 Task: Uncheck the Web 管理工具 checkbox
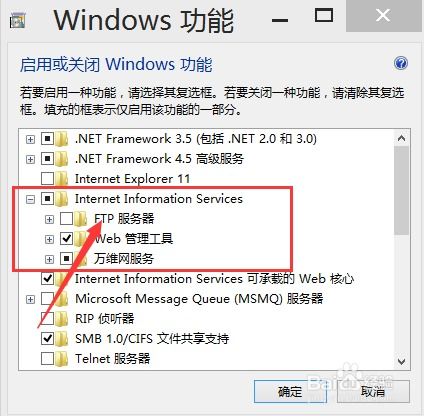pos(66,239)
